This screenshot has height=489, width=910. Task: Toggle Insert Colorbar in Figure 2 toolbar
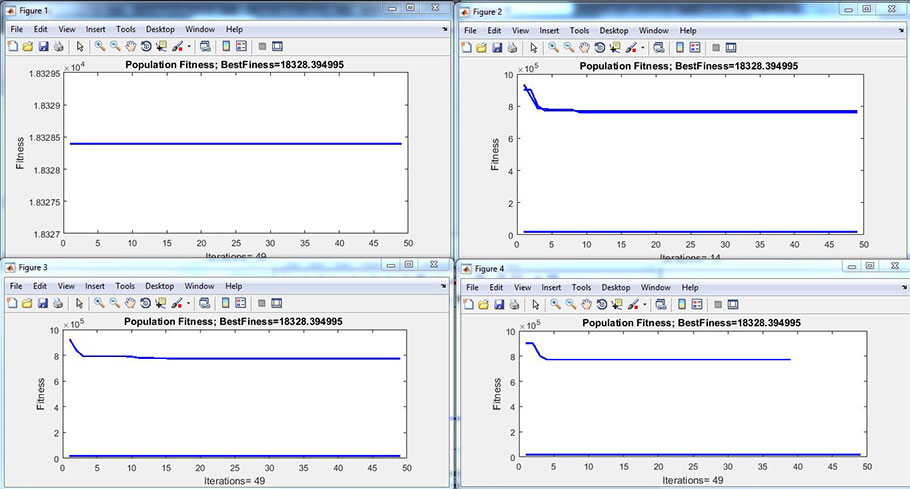tap(679, 47)
